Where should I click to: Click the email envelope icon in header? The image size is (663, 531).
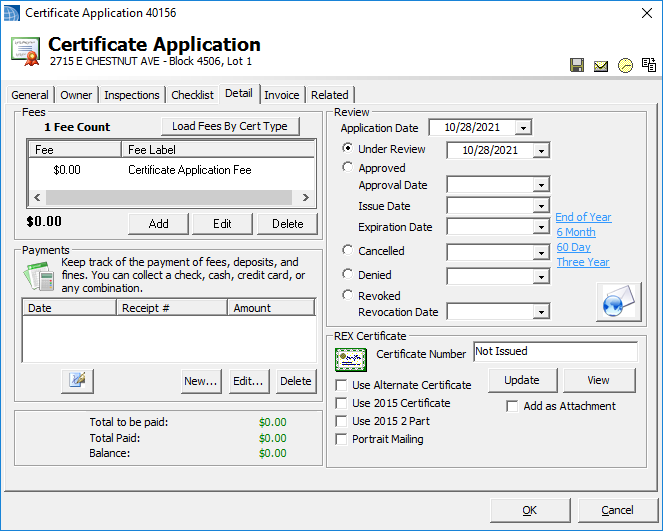coord(601,66)
